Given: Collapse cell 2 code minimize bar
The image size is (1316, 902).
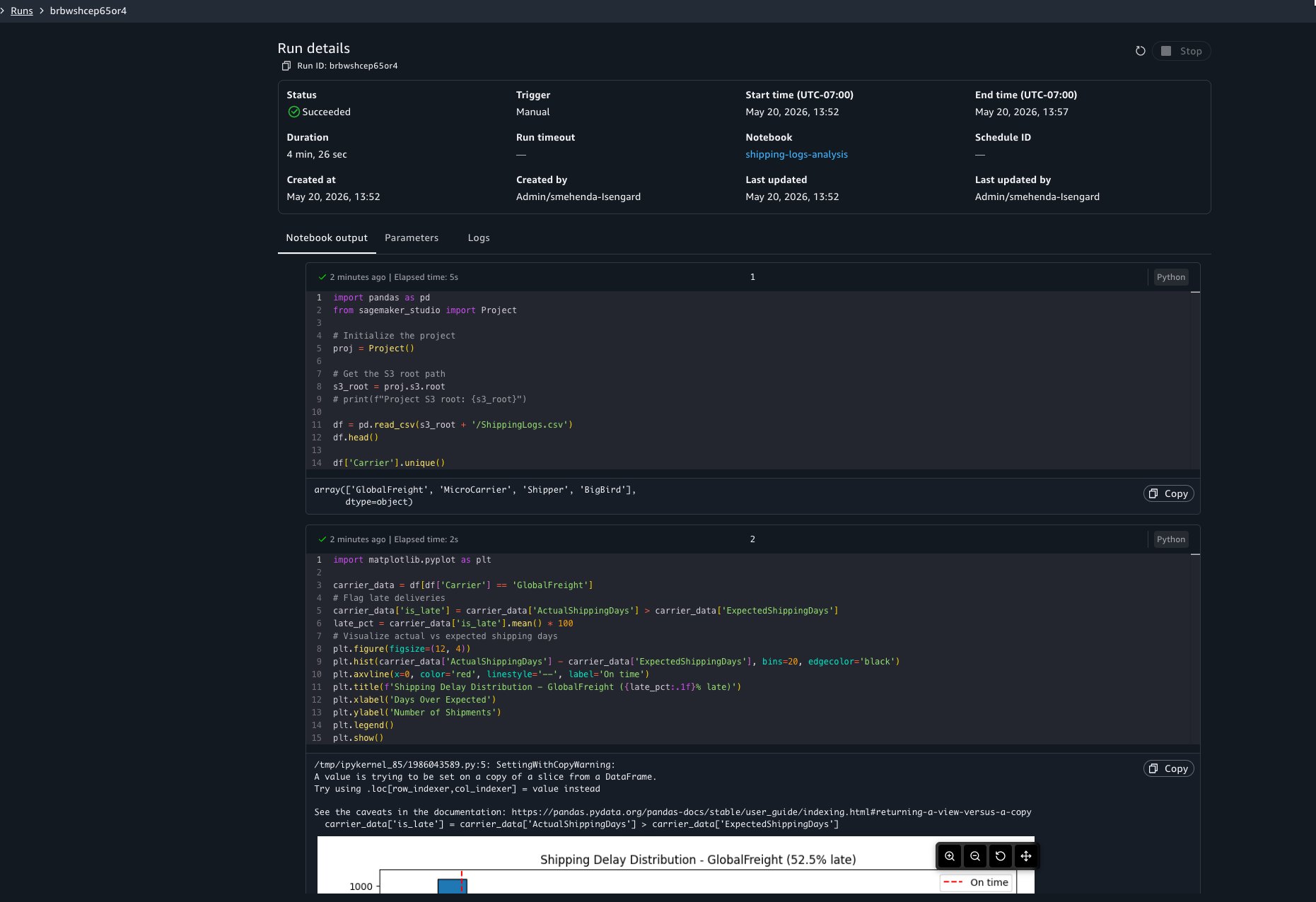Looking at the screenshot, I should (1195, 554).
